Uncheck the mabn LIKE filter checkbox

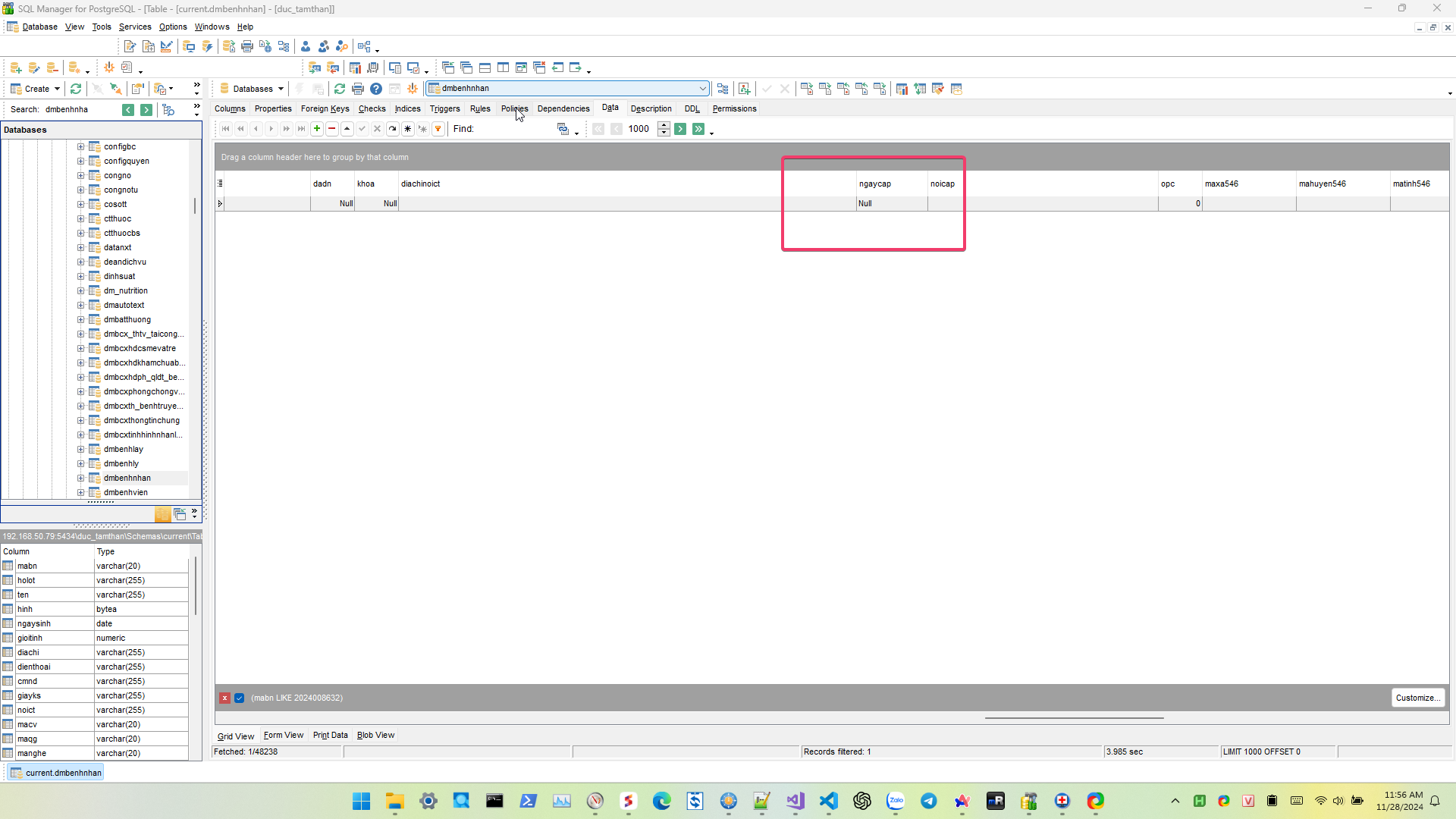240,698
